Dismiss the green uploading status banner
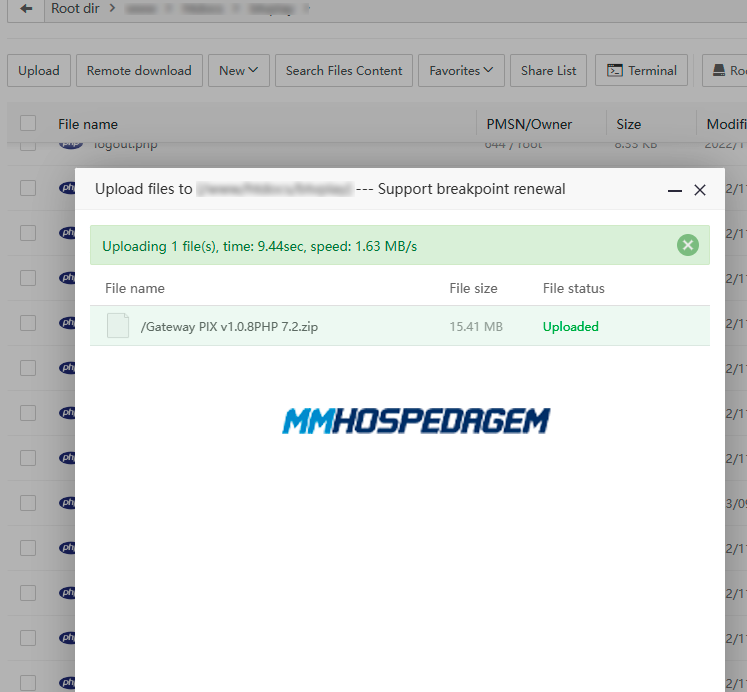The image size is (747, 692). (x=687, y=245)
